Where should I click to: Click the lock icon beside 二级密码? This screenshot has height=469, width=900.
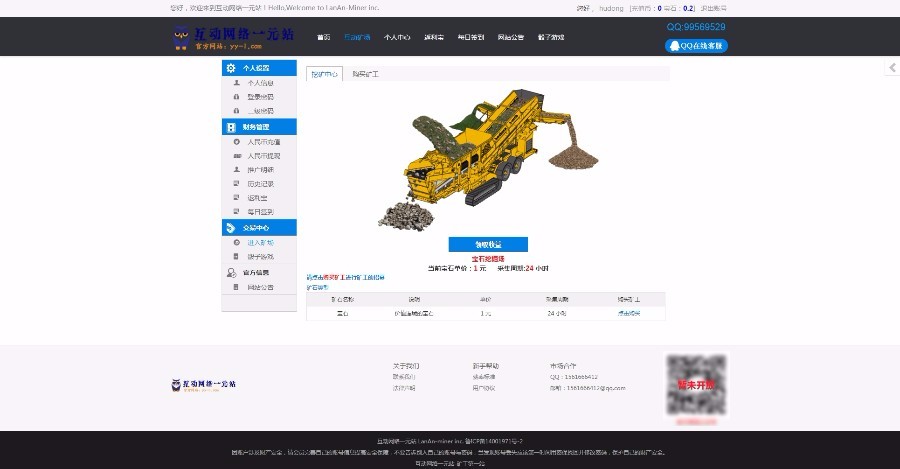point(236,111)
